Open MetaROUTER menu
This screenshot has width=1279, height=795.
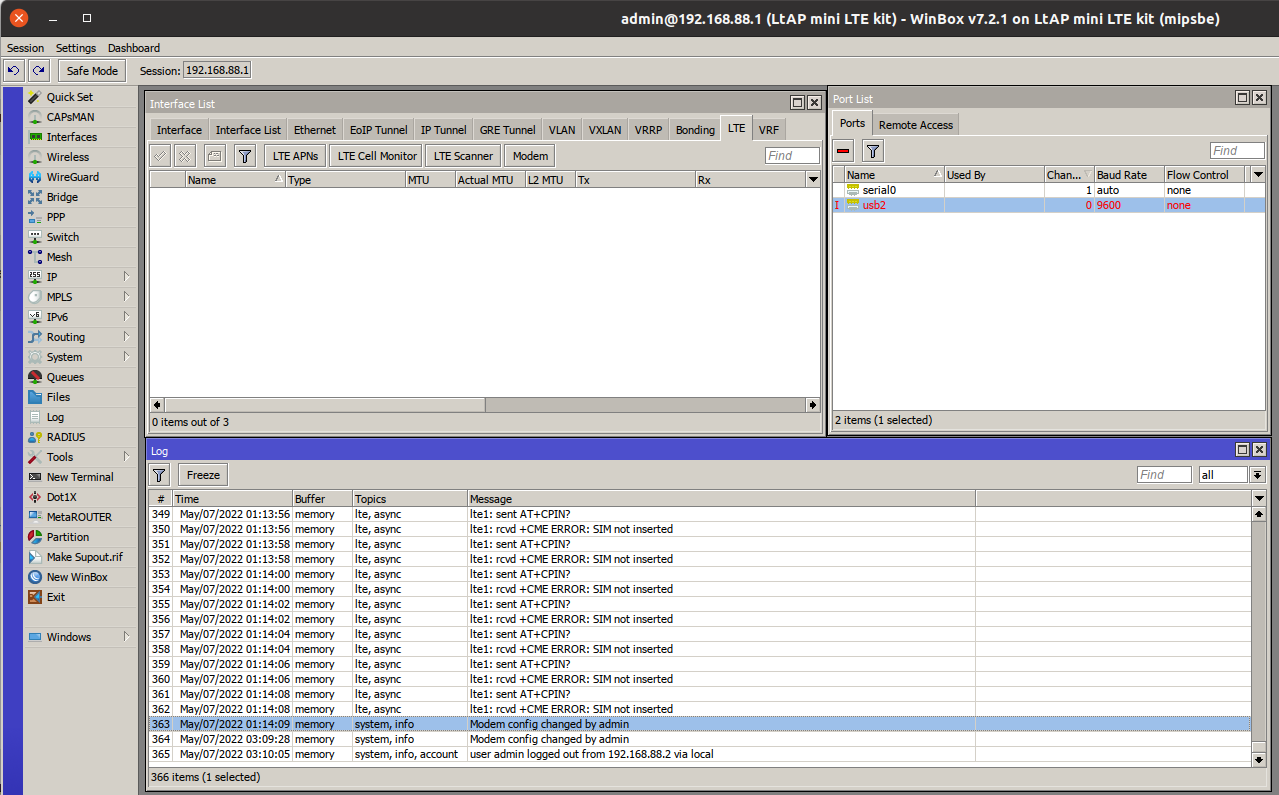[80, 517]
